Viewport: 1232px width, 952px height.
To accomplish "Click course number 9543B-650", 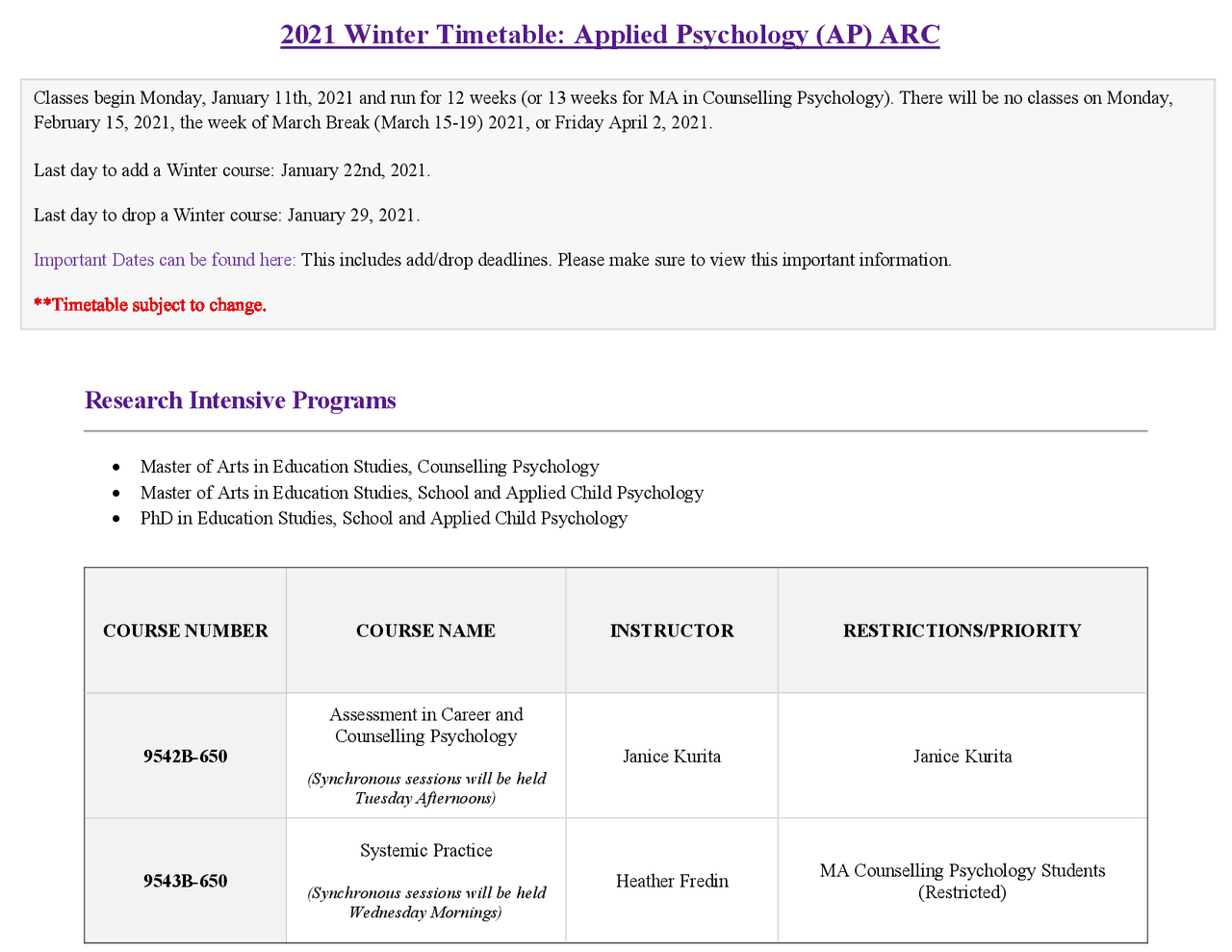I will click(185, 880).
